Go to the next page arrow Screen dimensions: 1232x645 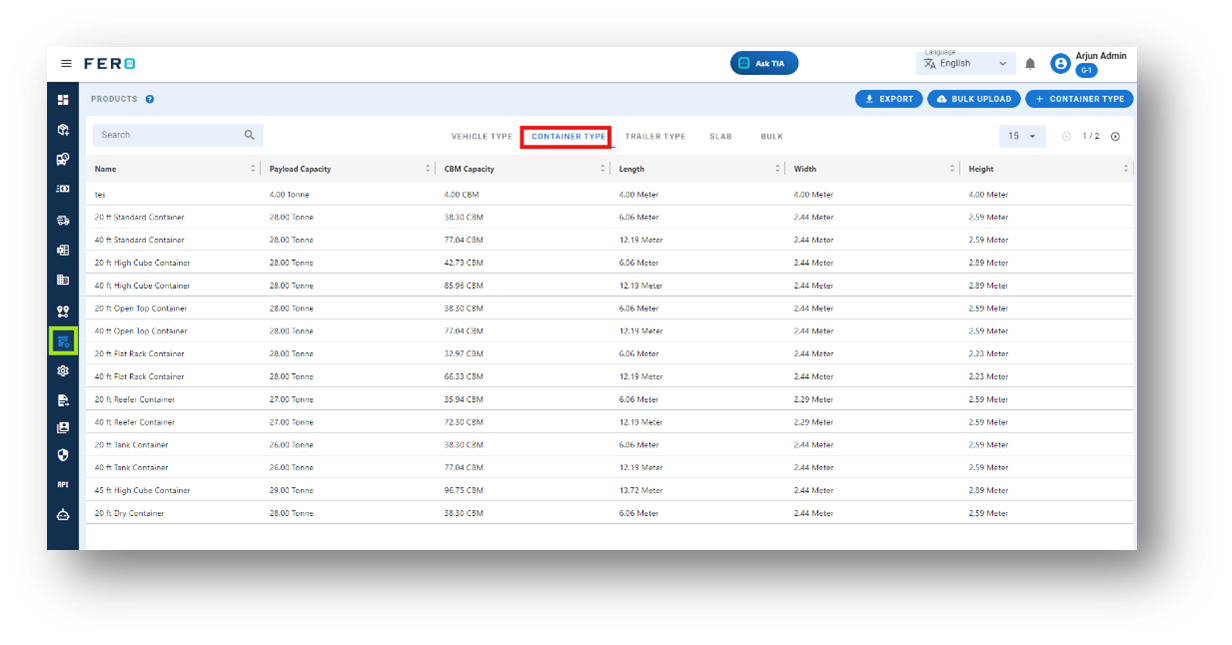coord(1115,136)
